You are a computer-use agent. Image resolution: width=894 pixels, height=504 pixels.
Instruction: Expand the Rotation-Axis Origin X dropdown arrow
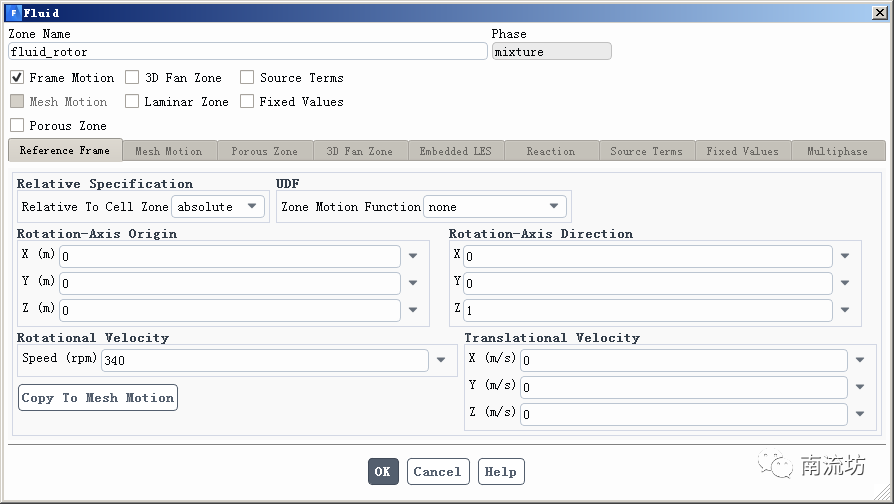pyautogui.click(x=413, y=256)
